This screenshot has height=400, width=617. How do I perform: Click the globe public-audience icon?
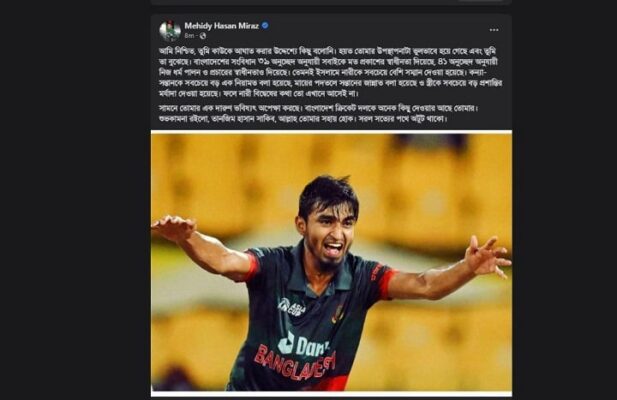click(203, 36)
